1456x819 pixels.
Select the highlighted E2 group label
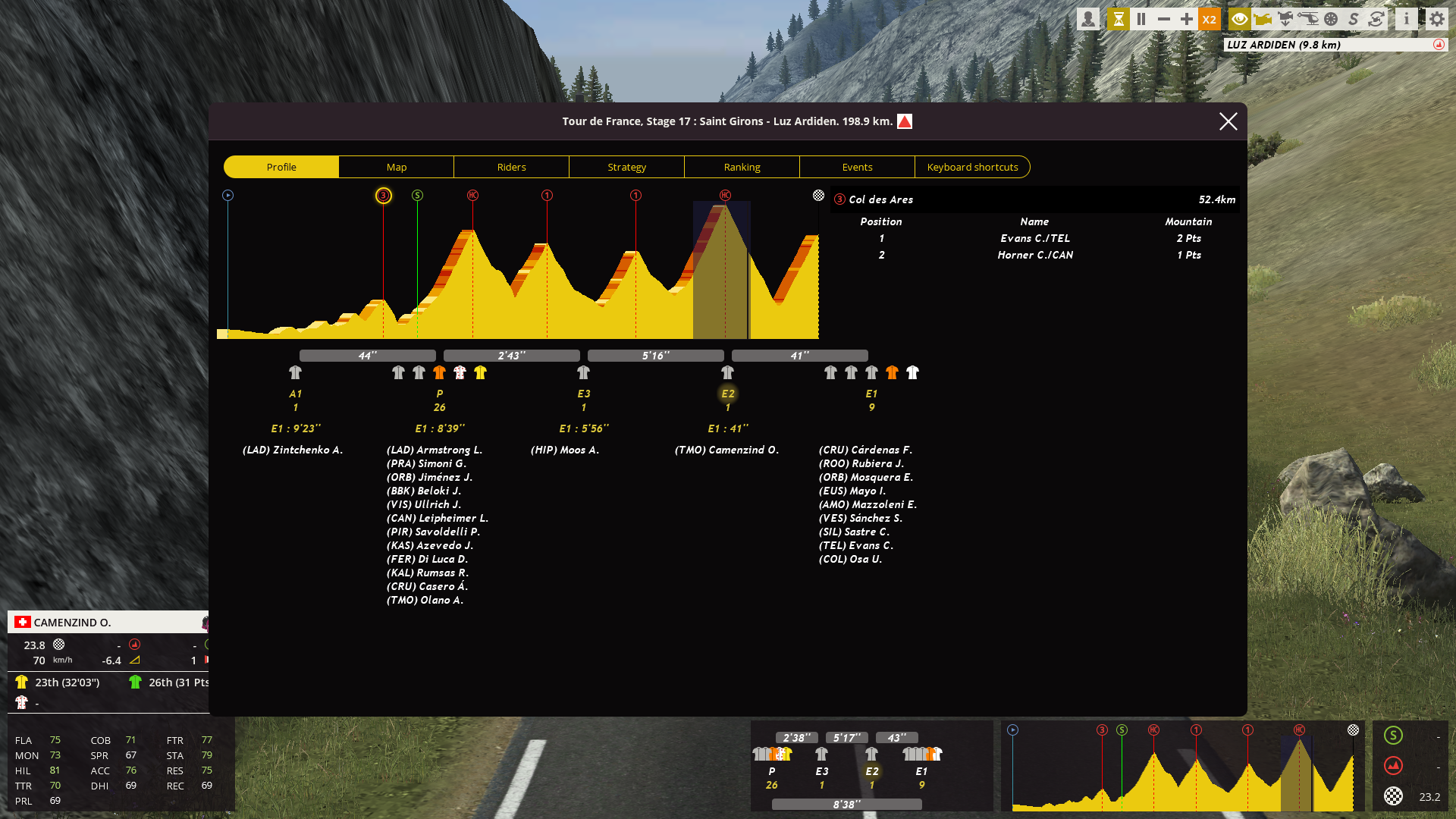coord(728,394)
